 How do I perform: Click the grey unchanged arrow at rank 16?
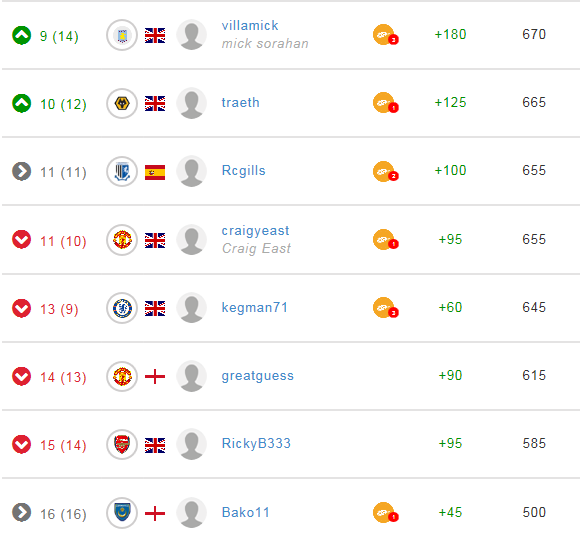point(21,513)
